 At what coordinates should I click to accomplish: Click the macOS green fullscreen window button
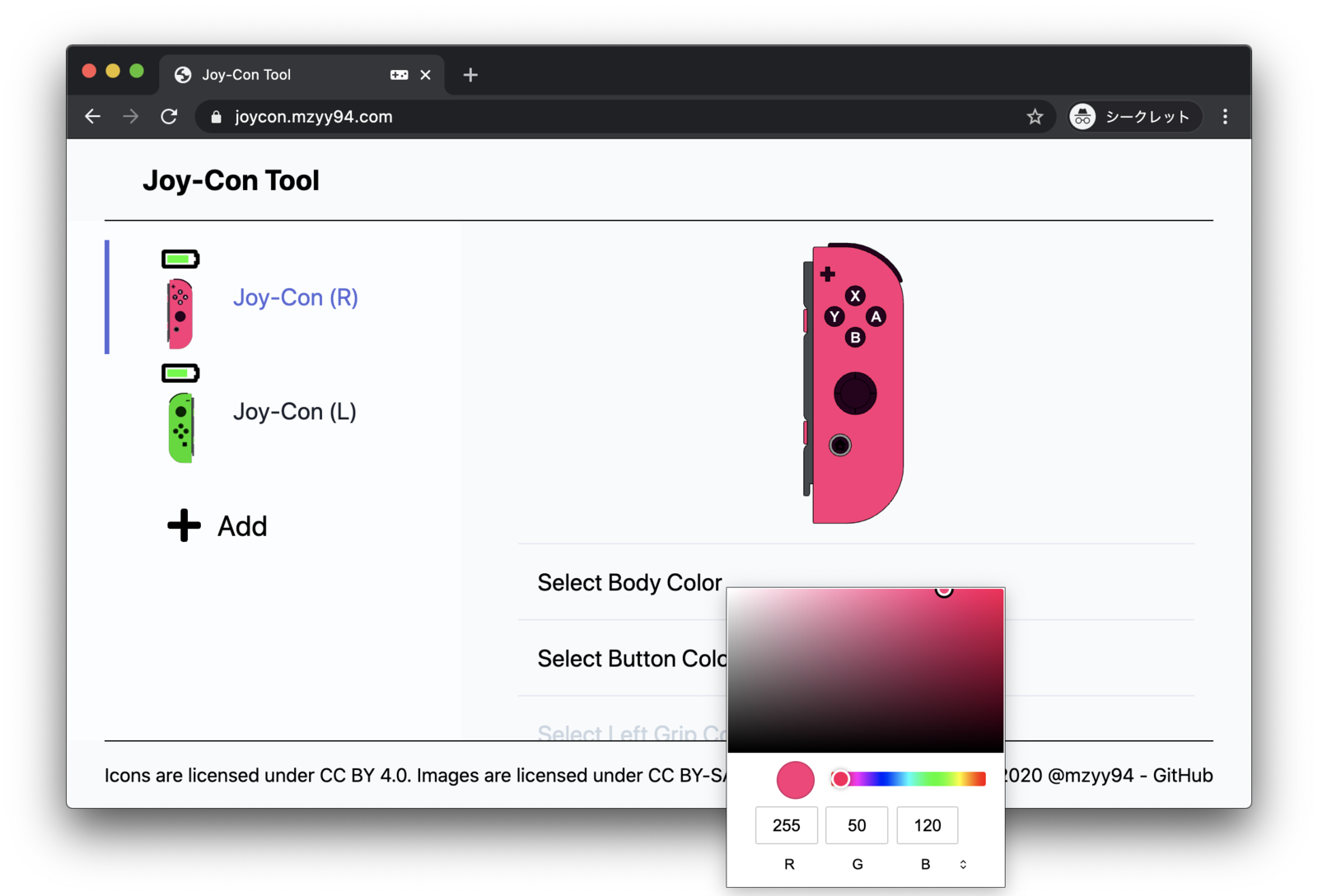[x=137, y=71]
